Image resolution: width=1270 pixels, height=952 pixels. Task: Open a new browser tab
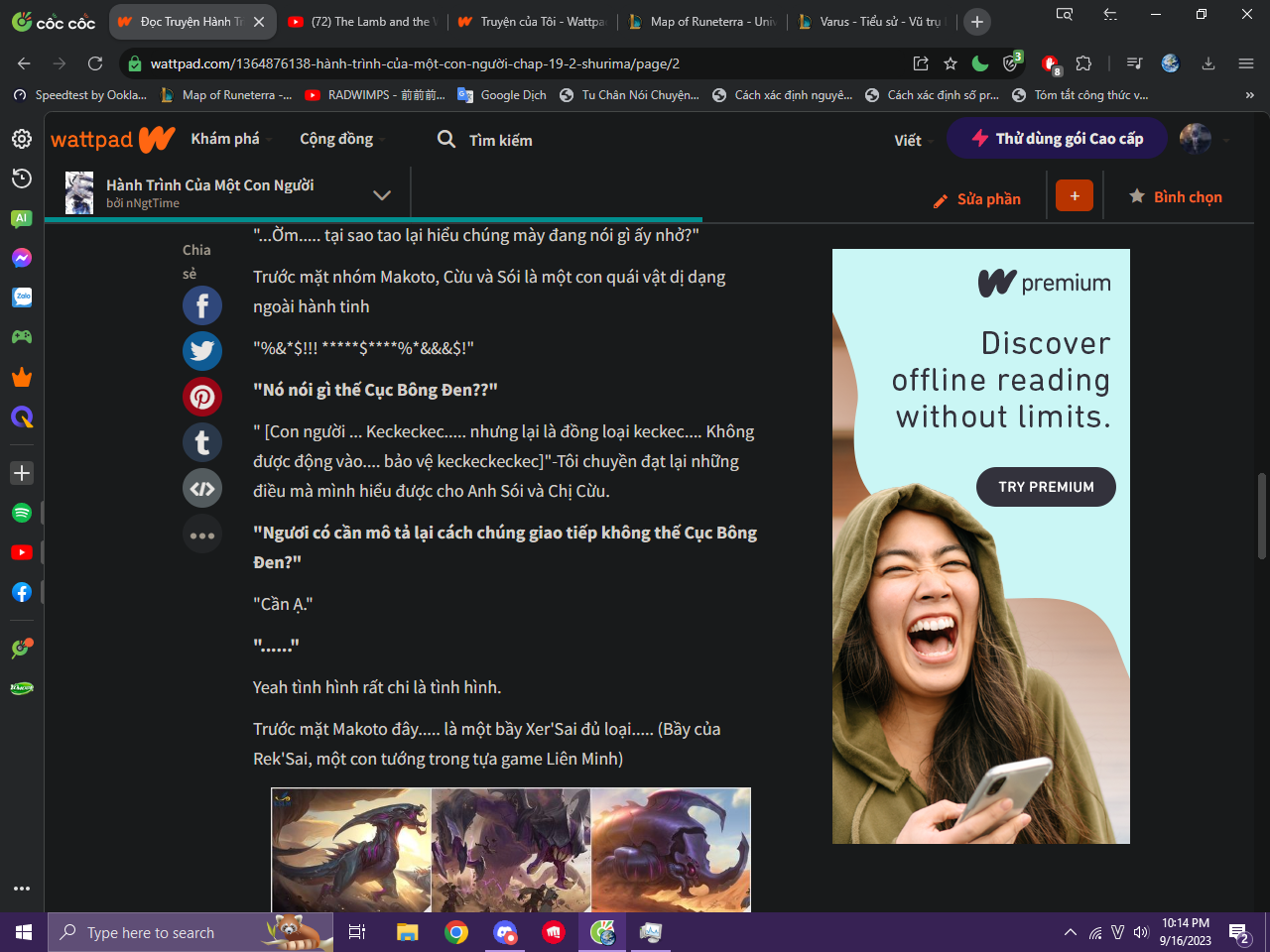point(977,21)
